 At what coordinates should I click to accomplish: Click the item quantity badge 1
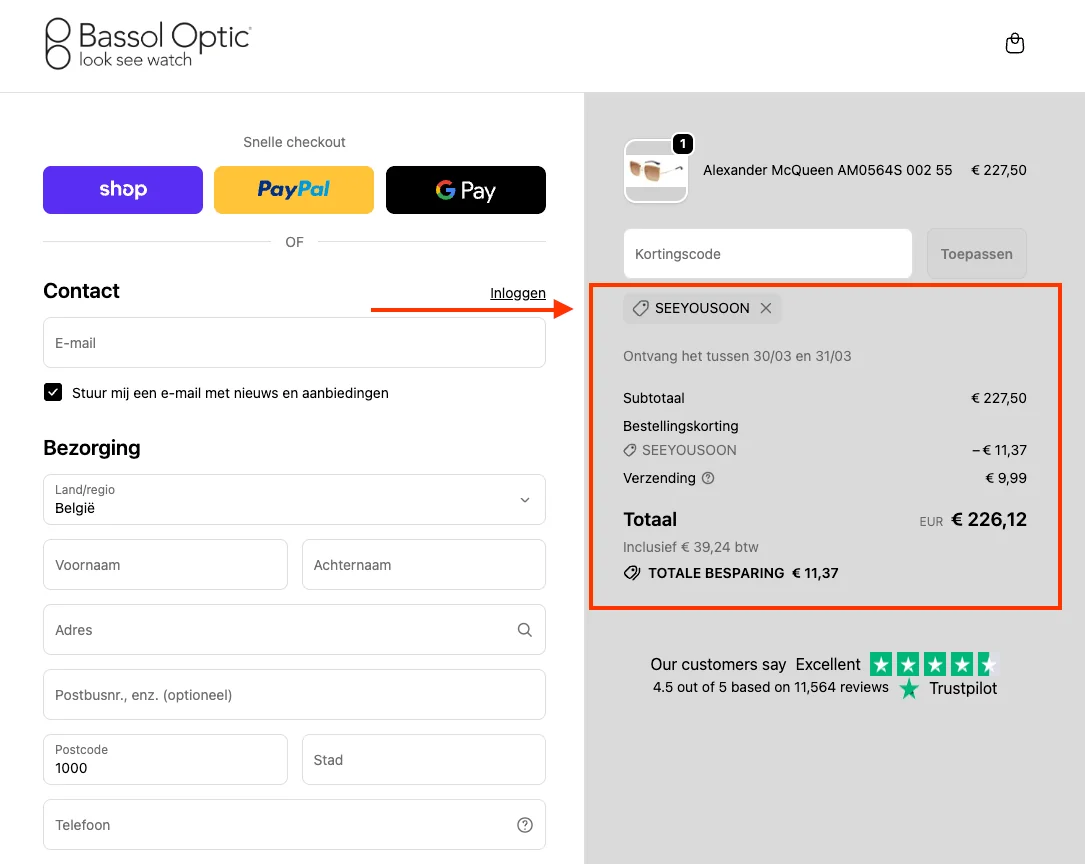[x=683, y=144]
